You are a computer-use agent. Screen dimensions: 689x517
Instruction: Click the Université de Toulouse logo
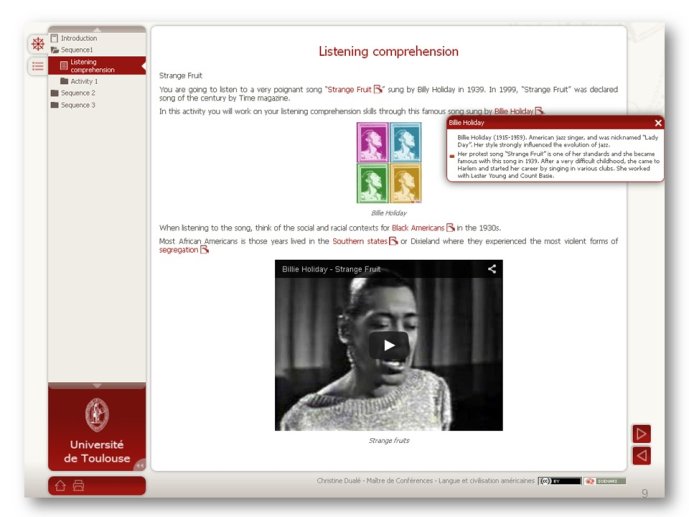97,430
